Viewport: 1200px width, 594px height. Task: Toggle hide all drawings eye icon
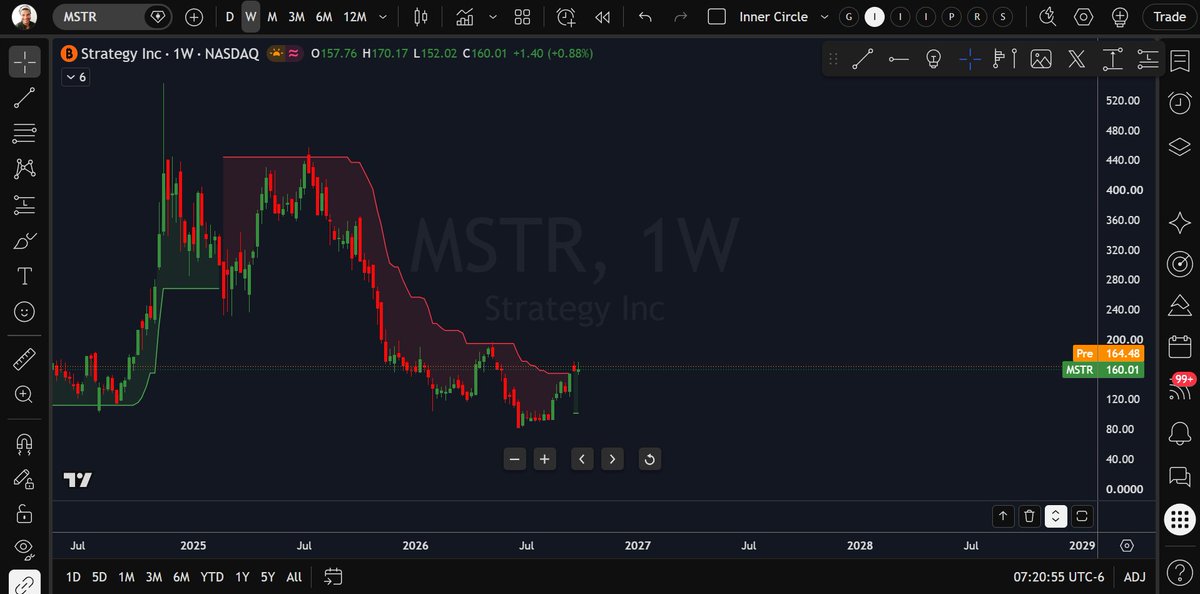coord(25,548)
